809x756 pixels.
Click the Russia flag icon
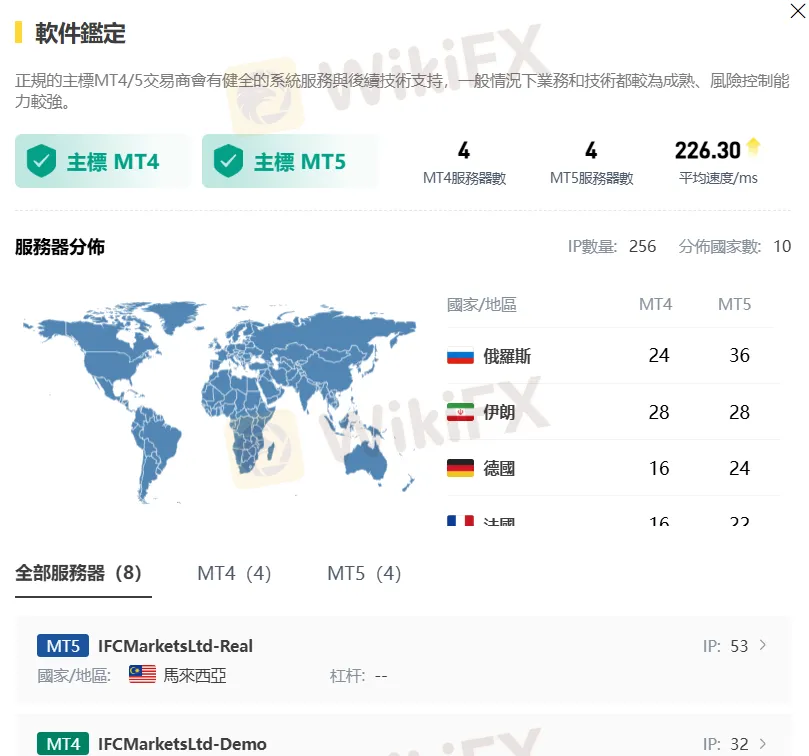pyautogui.click(x=460, y=356)
